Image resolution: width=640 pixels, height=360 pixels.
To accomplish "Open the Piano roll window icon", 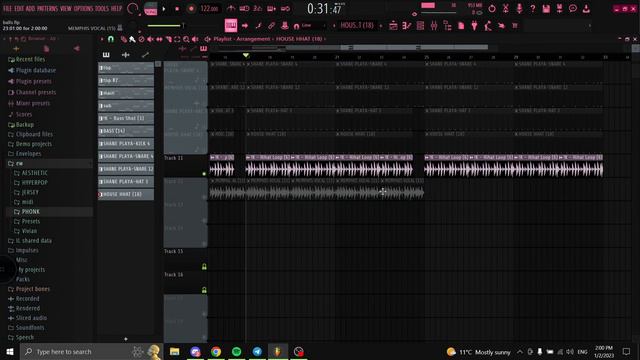I will click(407, 26).
